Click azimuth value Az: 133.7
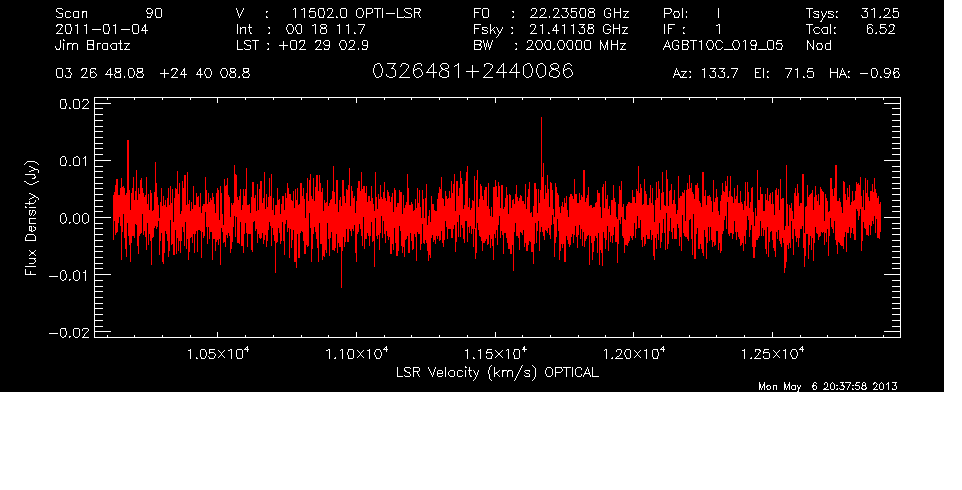Image resolution: width=962 pixels, height=490 pixels. coord(706,74)
